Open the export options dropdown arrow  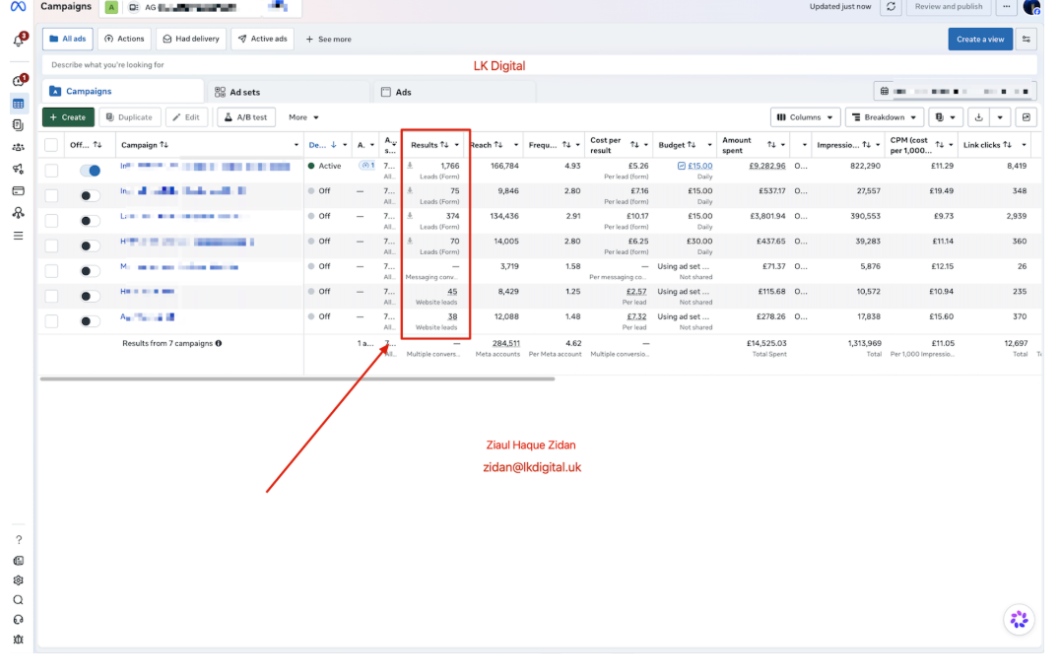click(1000, 118)
